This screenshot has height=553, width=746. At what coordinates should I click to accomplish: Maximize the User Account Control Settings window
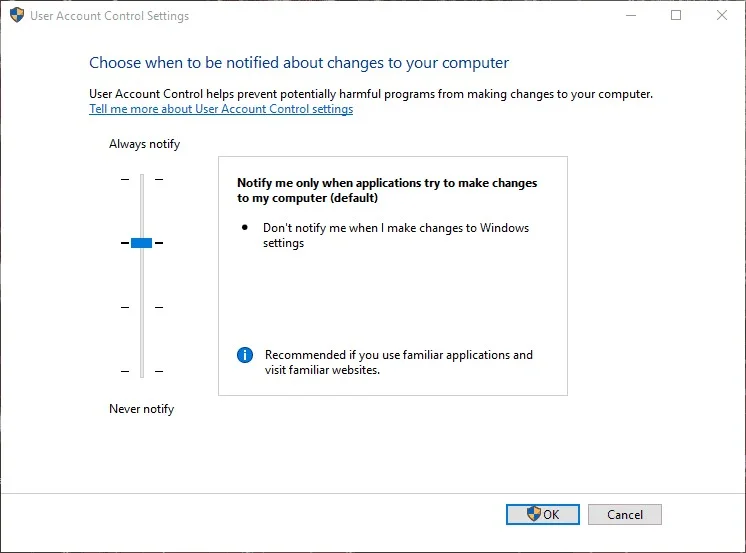click(676, 16)
